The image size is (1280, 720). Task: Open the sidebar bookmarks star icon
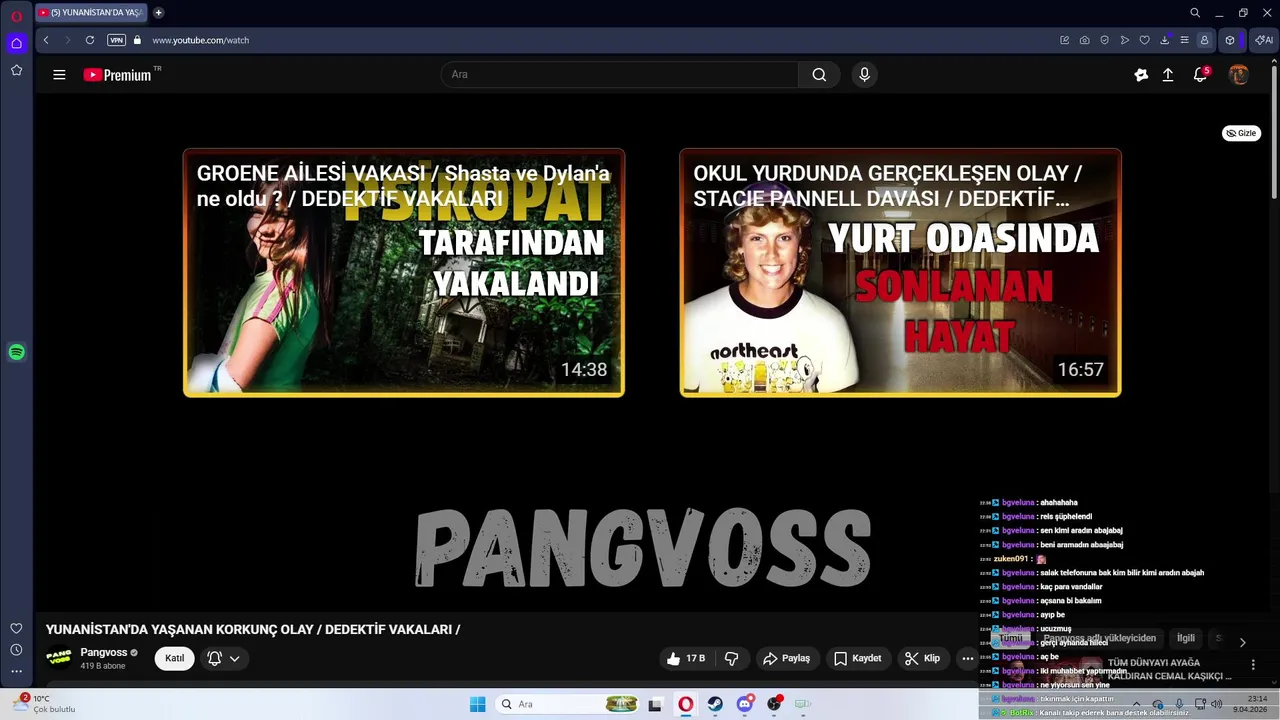(x=16, y=70)
